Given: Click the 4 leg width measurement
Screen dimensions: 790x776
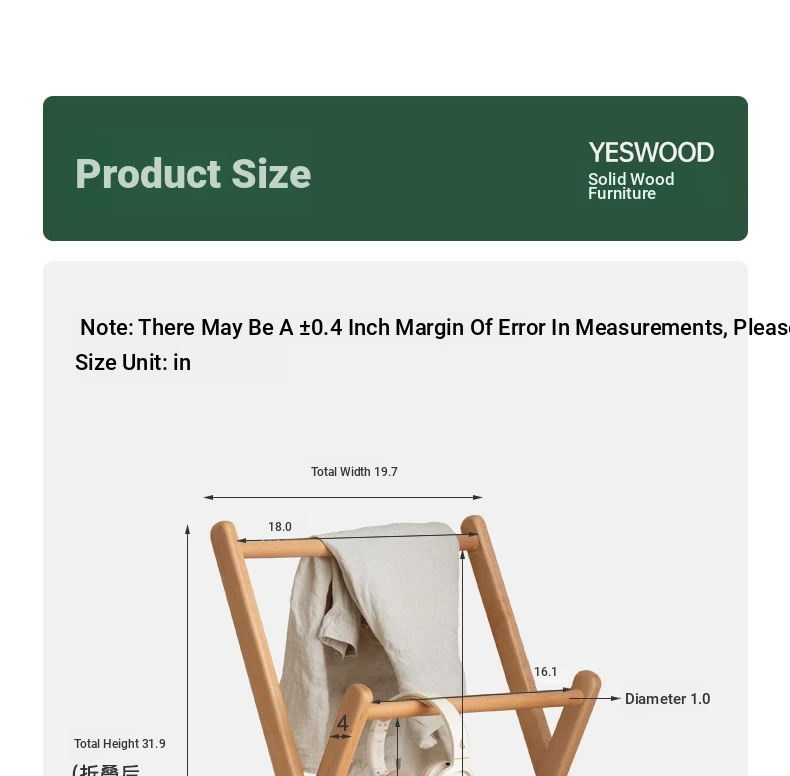Looking at the screenshot, I should (343, 724).
